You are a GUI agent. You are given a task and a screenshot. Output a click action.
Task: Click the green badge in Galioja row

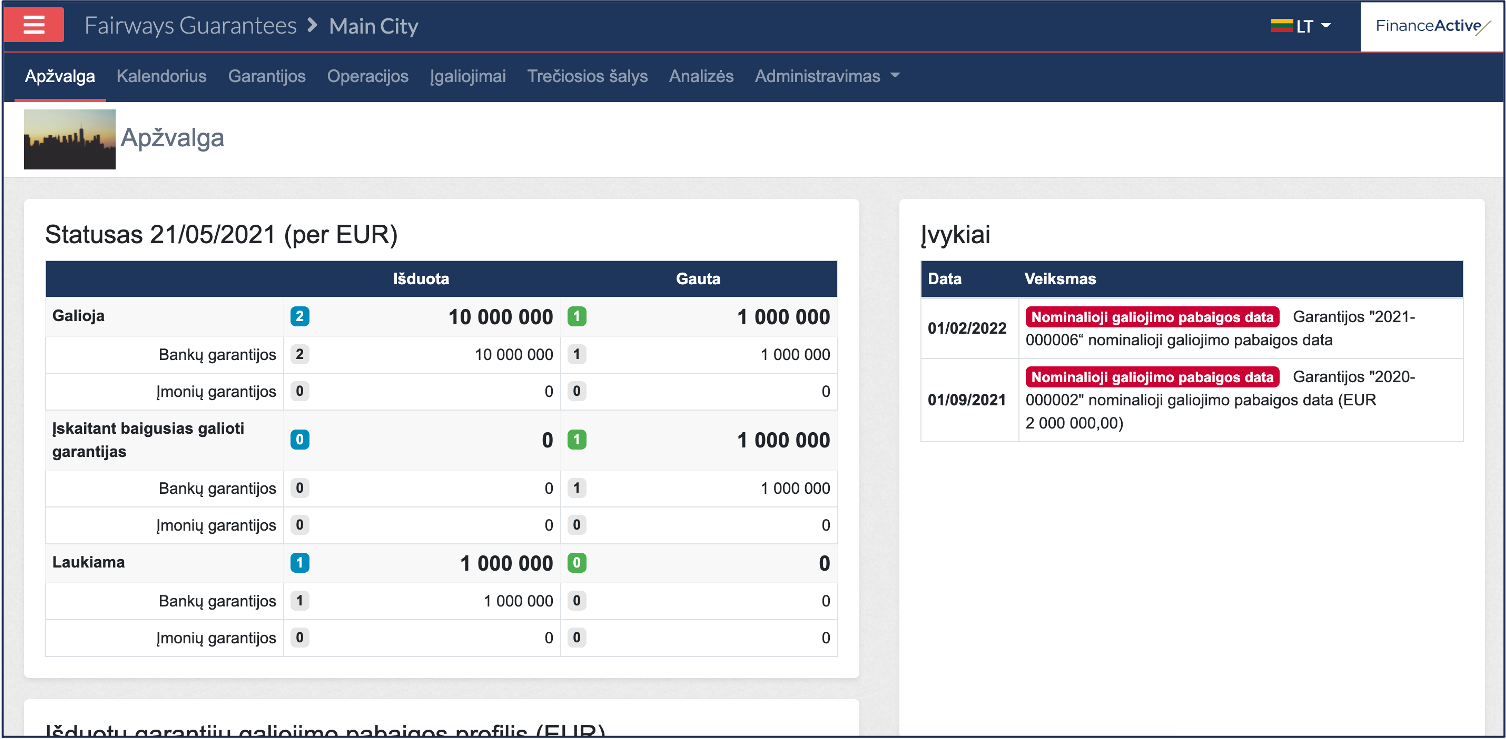576,317
